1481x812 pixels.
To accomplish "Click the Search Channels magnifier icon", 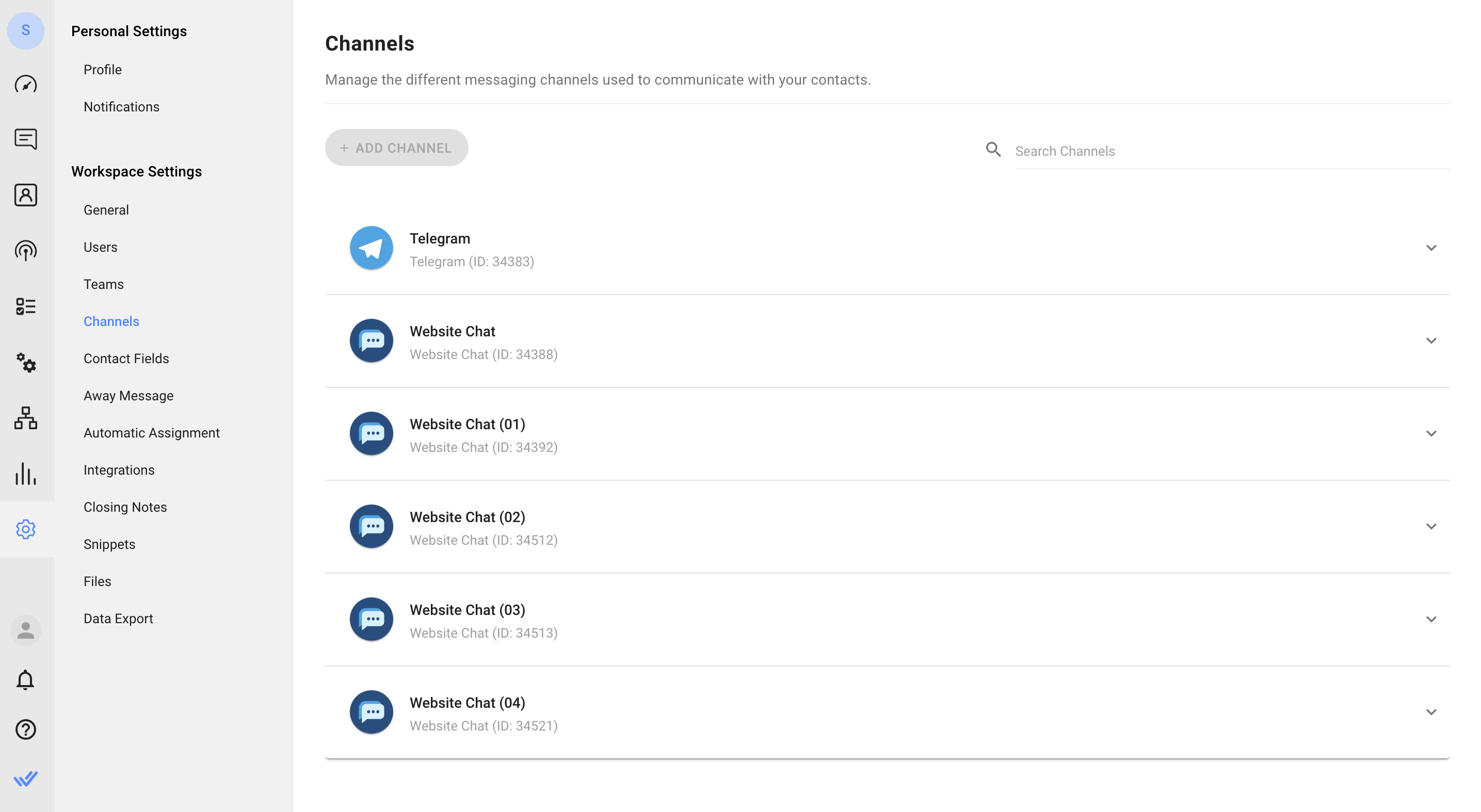I will coord(993,150).
